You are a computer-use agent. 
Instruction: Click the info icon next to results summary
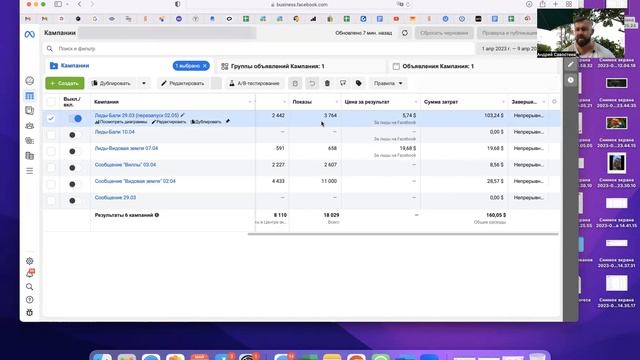click(157, 215)
